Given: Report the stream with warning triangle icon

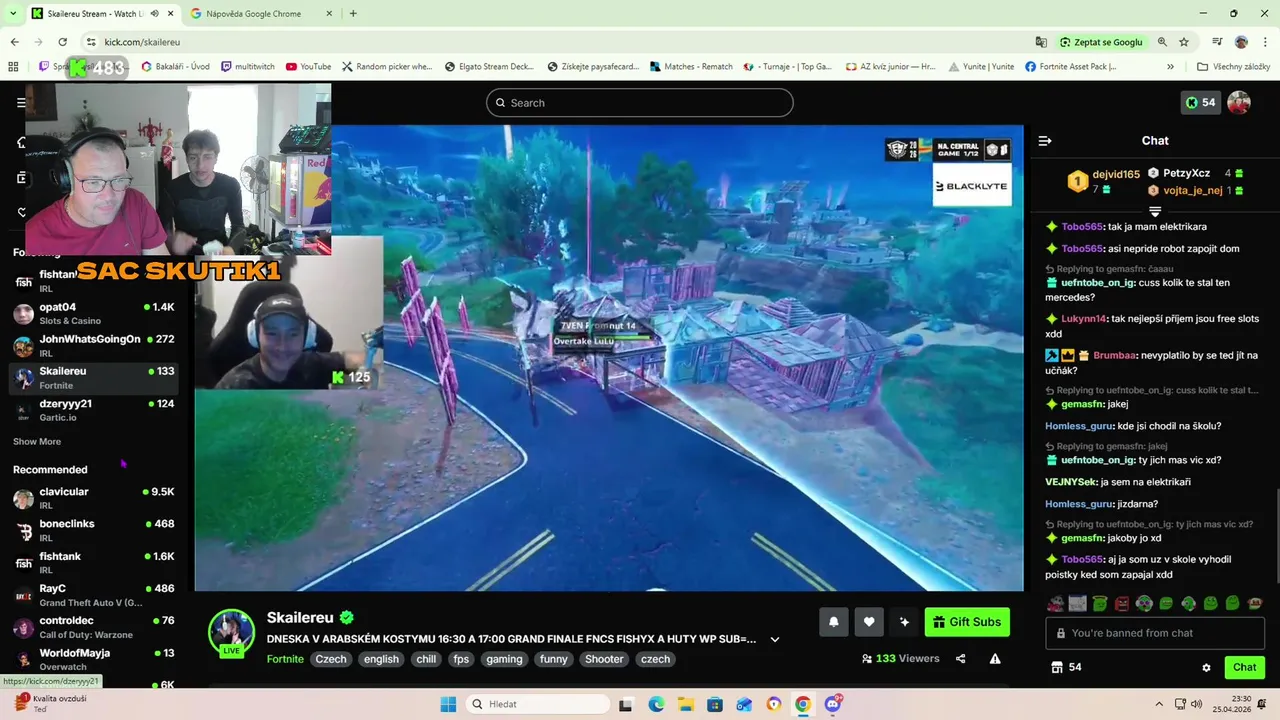Looking at the screenshot, I should (x=995, y=659).
